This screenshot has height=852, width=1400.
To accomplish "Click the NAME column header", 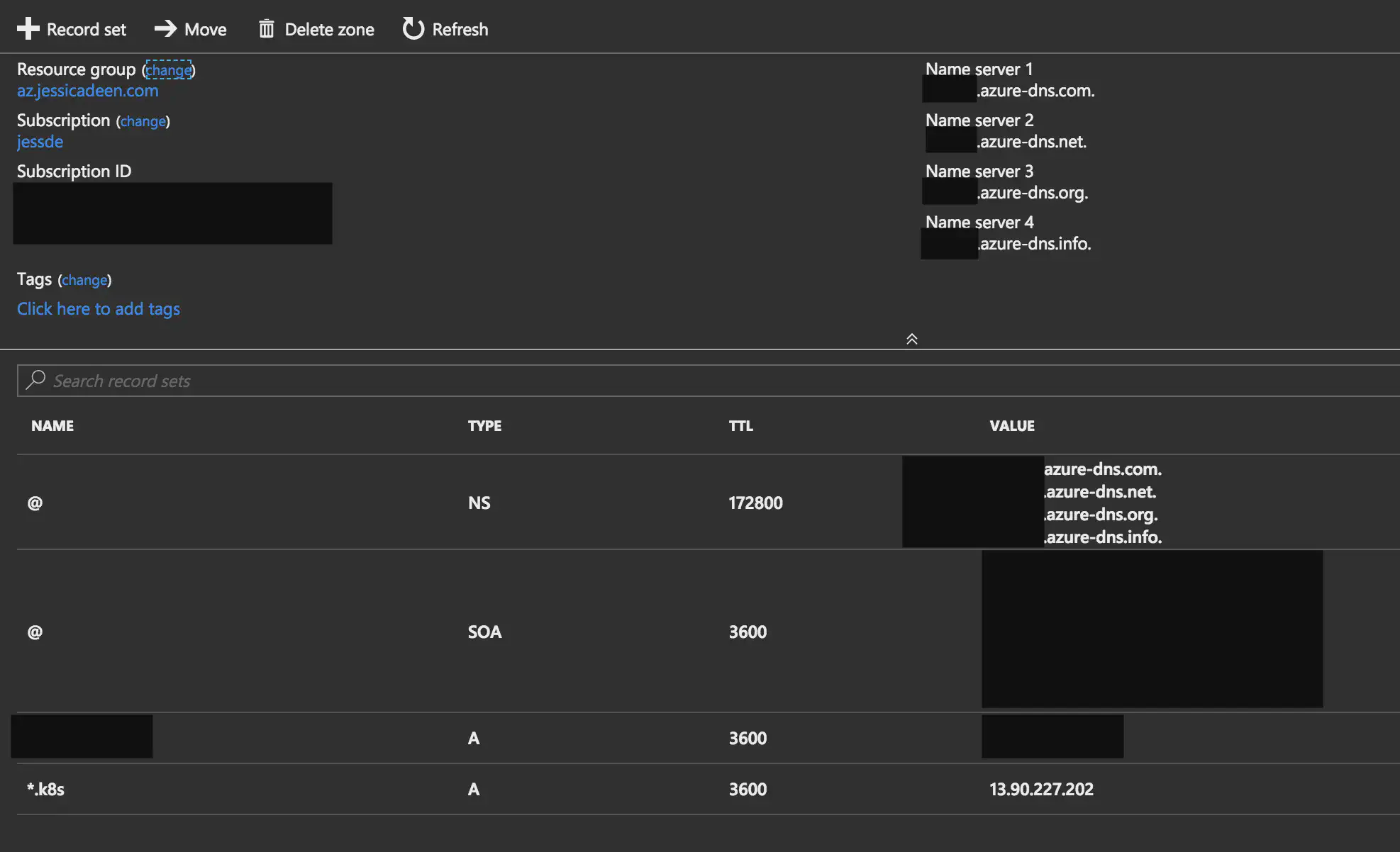I will click(52, 425).
